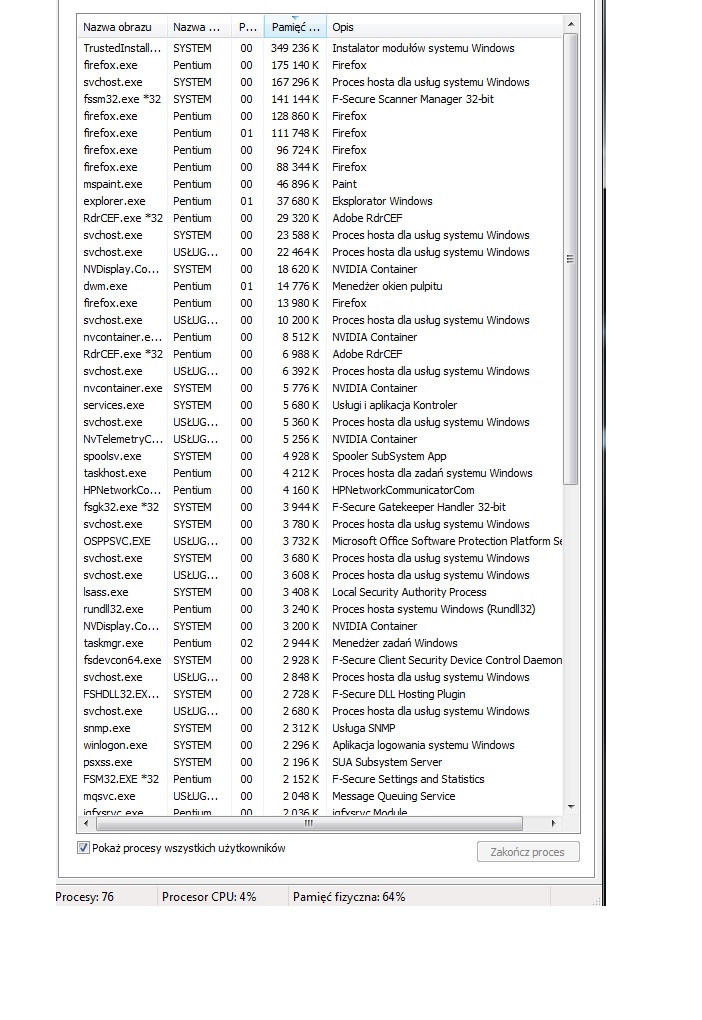The image size is (702, 1020).
Task: Select the RdrCEF.exe *32 row with 29 320 K
Action: 319,218
